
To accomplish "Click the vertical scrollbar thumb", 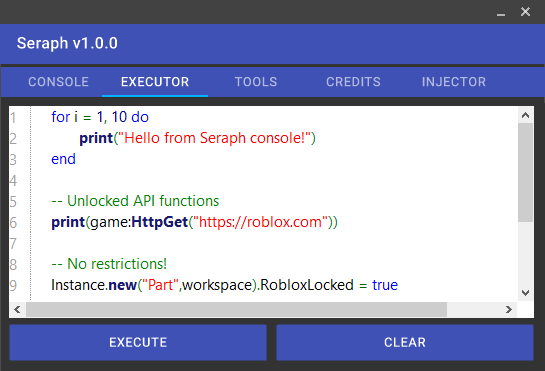I will click(x=525, y=172).
